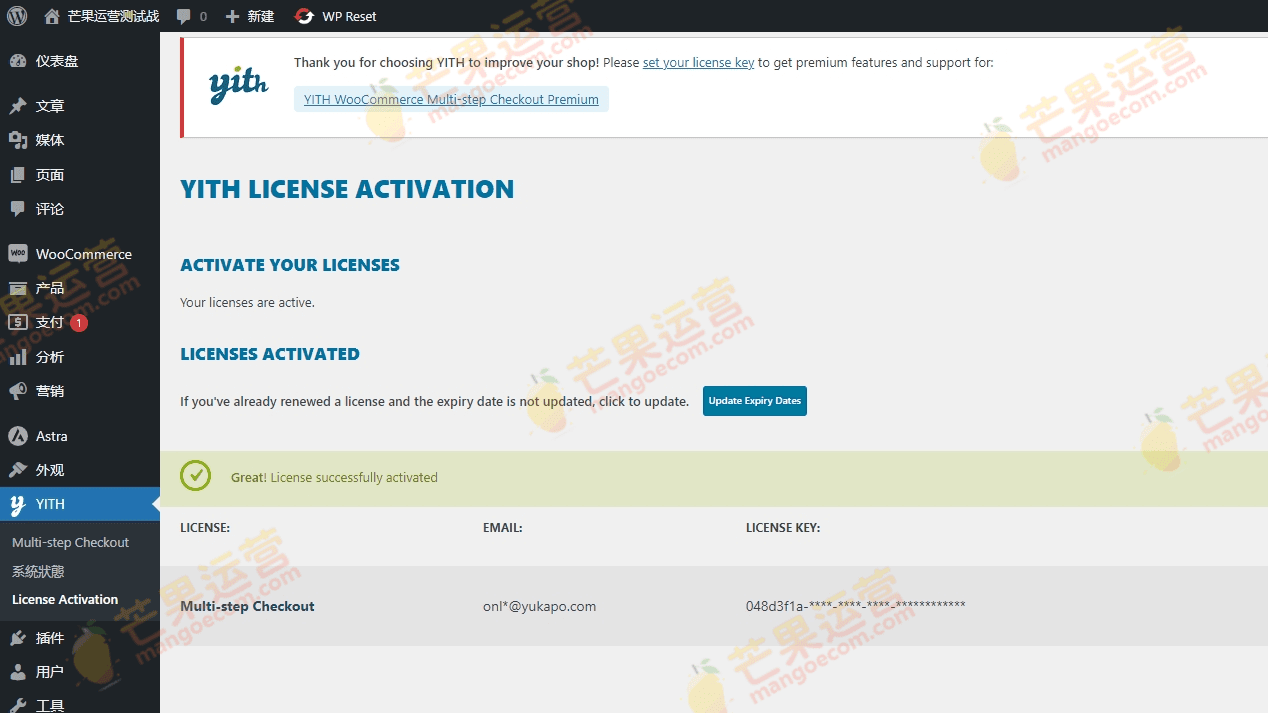Click the YITH logo in the notice
This screenshot has width=1268, height=713.
coord(238,86)
